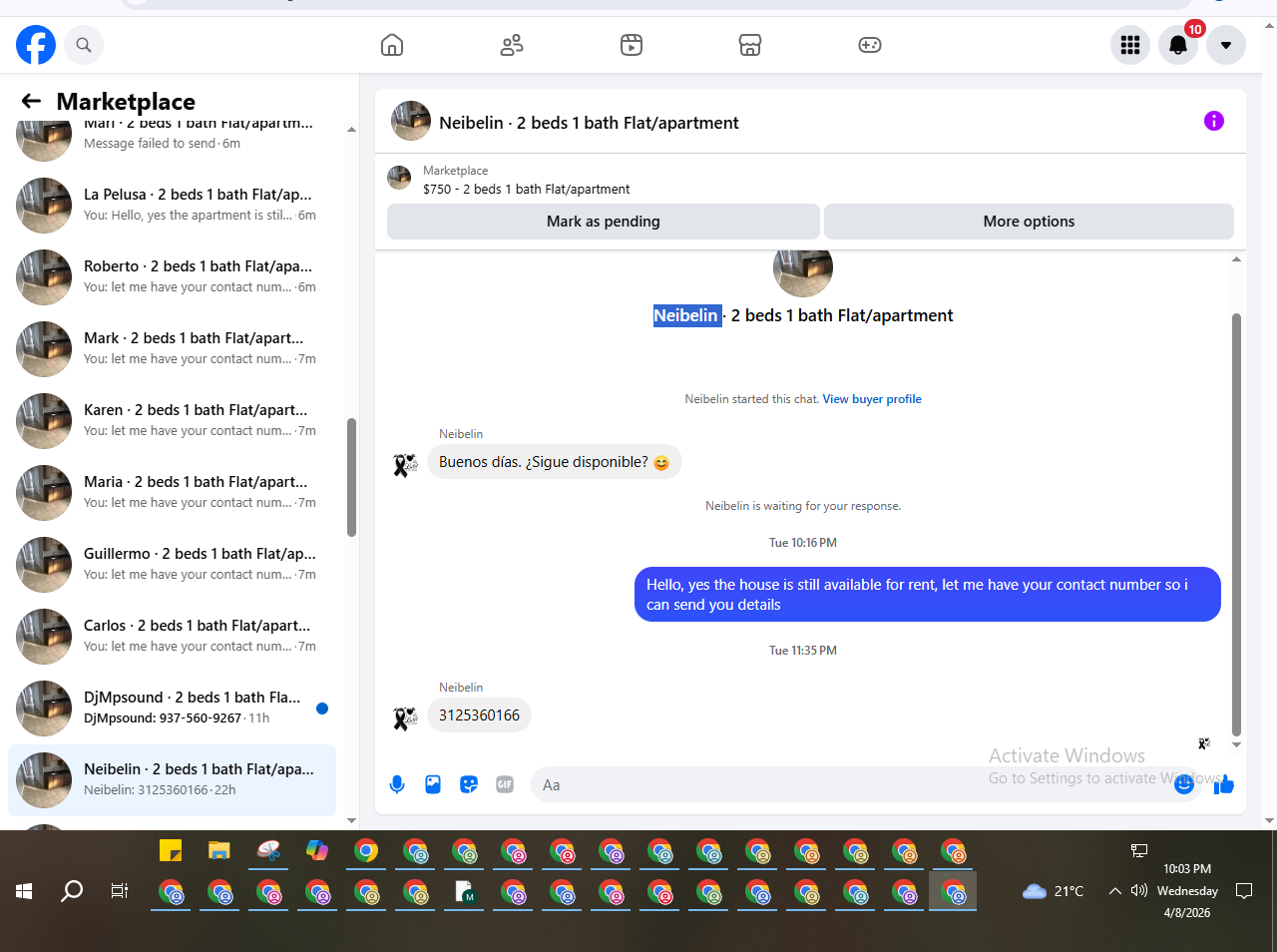Expand the account dropdown arrow
Viewport: 1277px width, 952px height.
[x=1226, y=45]
